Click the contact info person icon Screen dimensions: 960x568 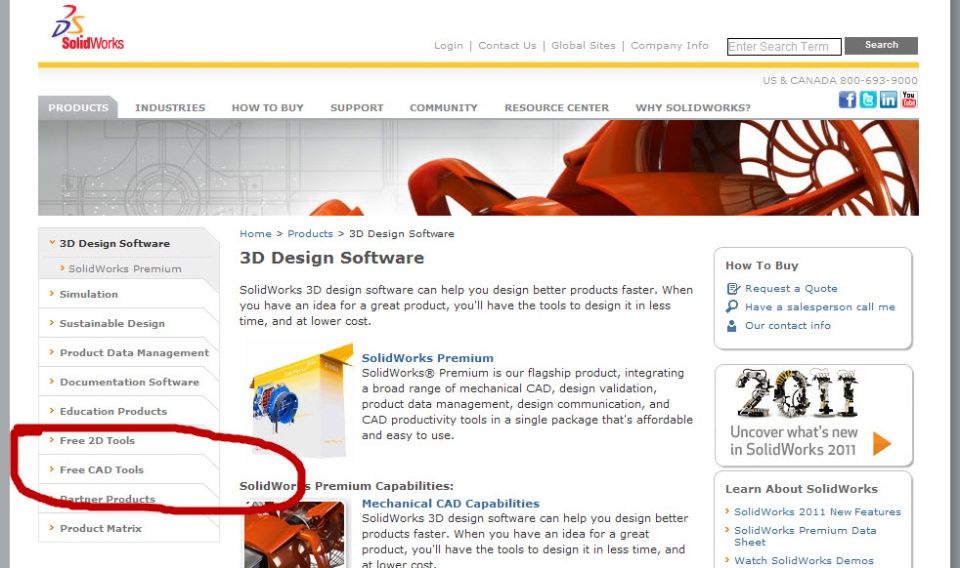[732, 326]
